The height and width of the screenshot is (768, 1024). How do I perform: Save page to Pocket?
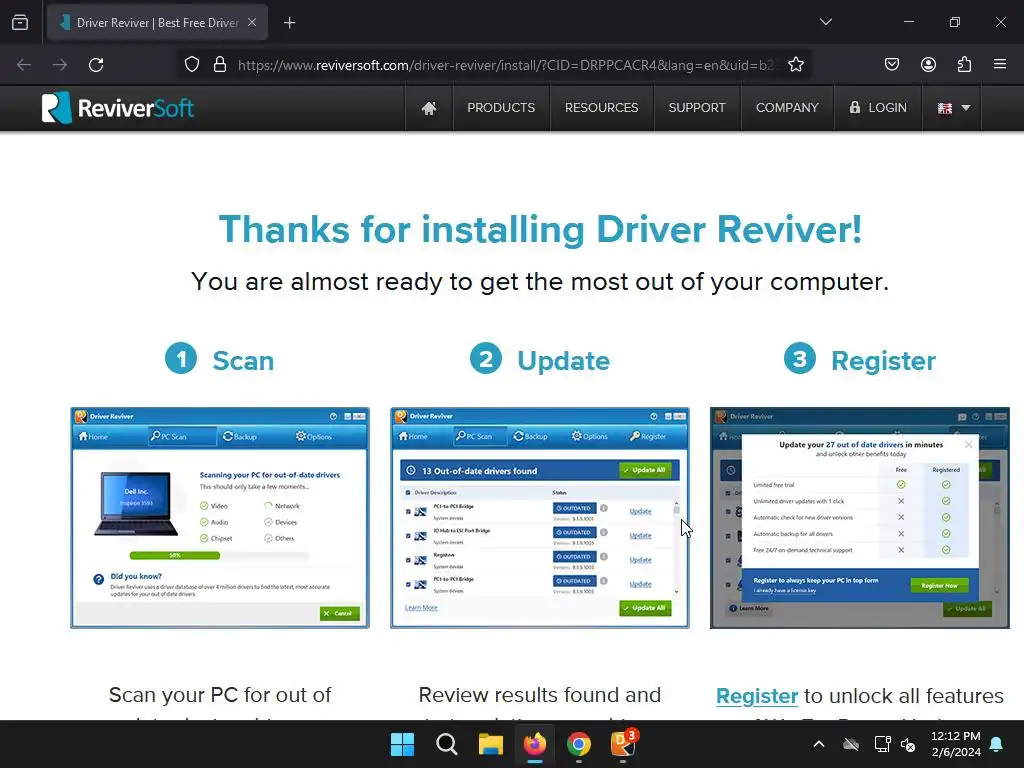(891, 64)
